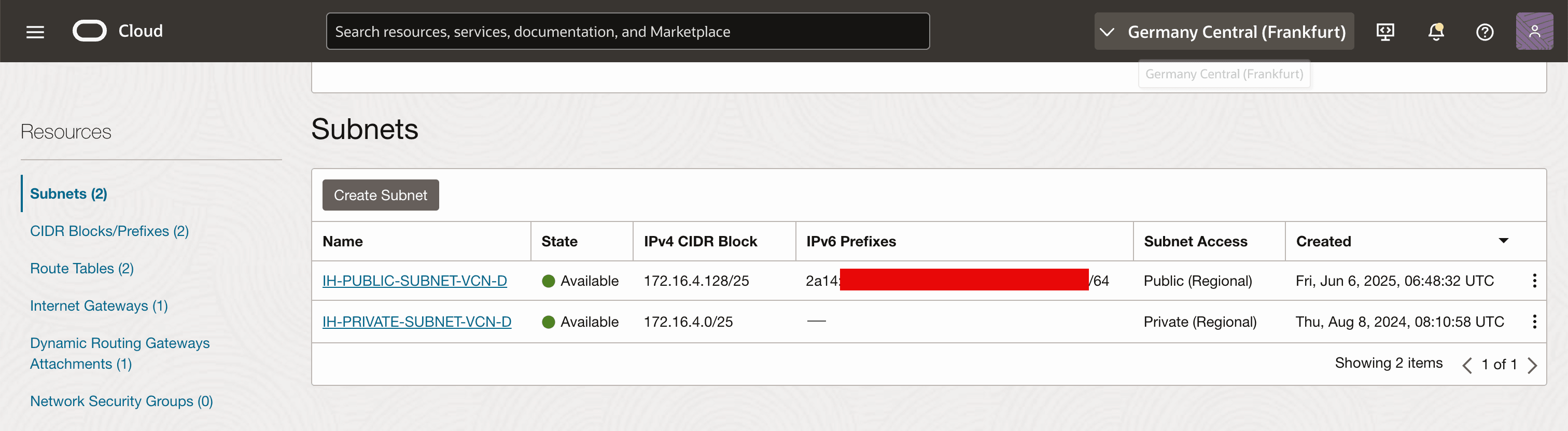Open the help question mark icon
Viewport: 1568px width, 431px height.
(1484, 32)
